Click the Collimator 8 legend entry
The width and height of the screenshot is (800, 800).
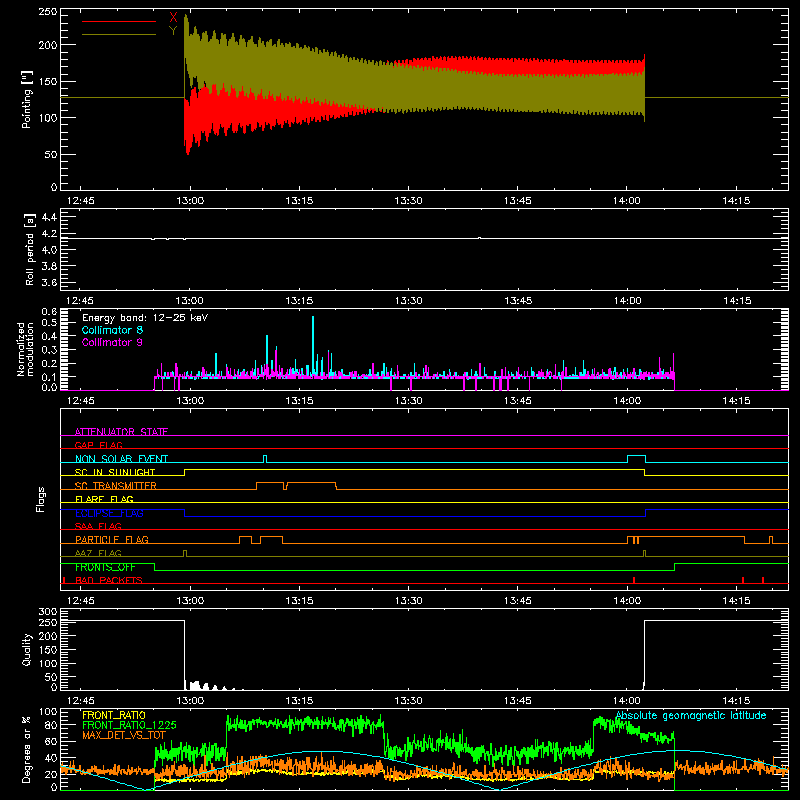coord(112,330)
